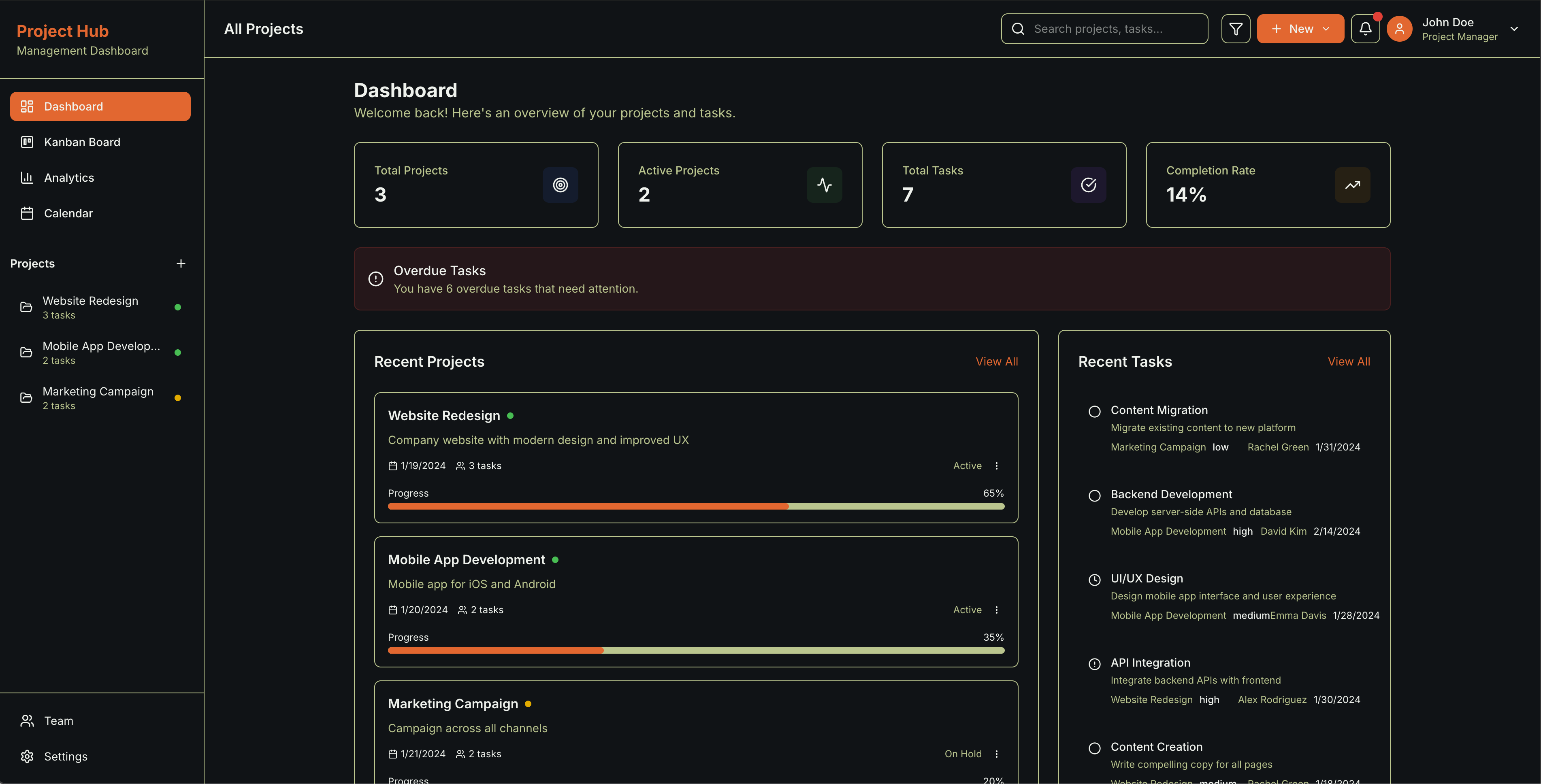Screen dimensions: 1541x784
Task: Open Marketing Campaign project in sidebar
Action: [100, 398]
